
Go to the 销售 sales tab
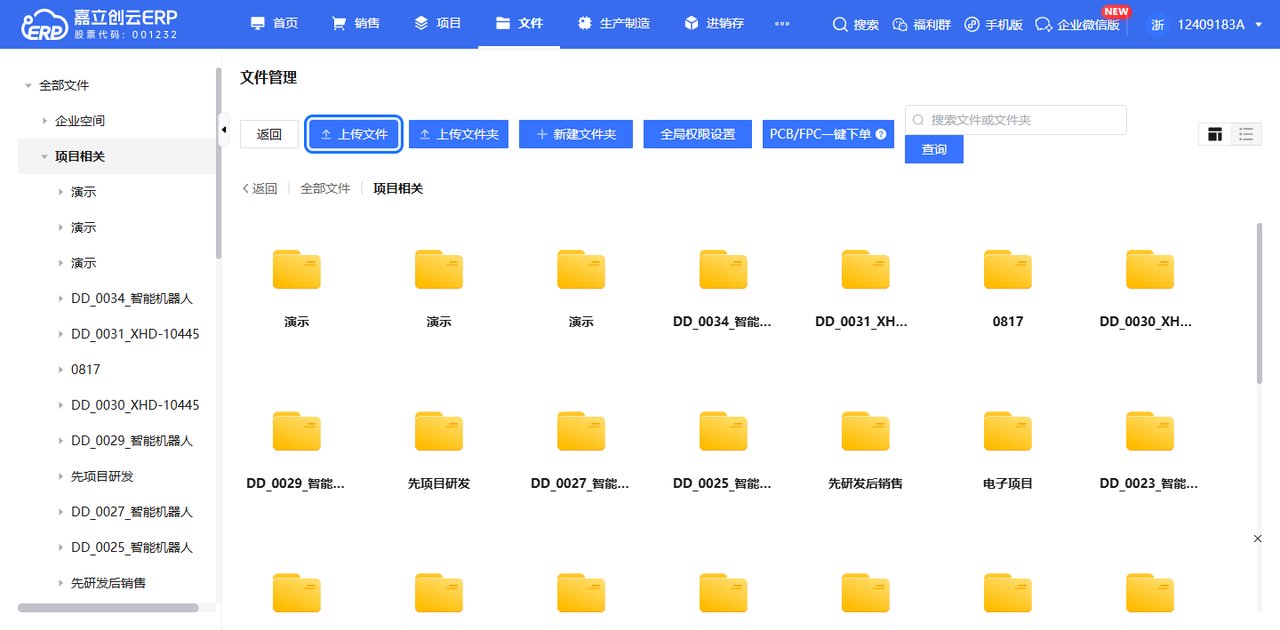click(x=356, y=23)
